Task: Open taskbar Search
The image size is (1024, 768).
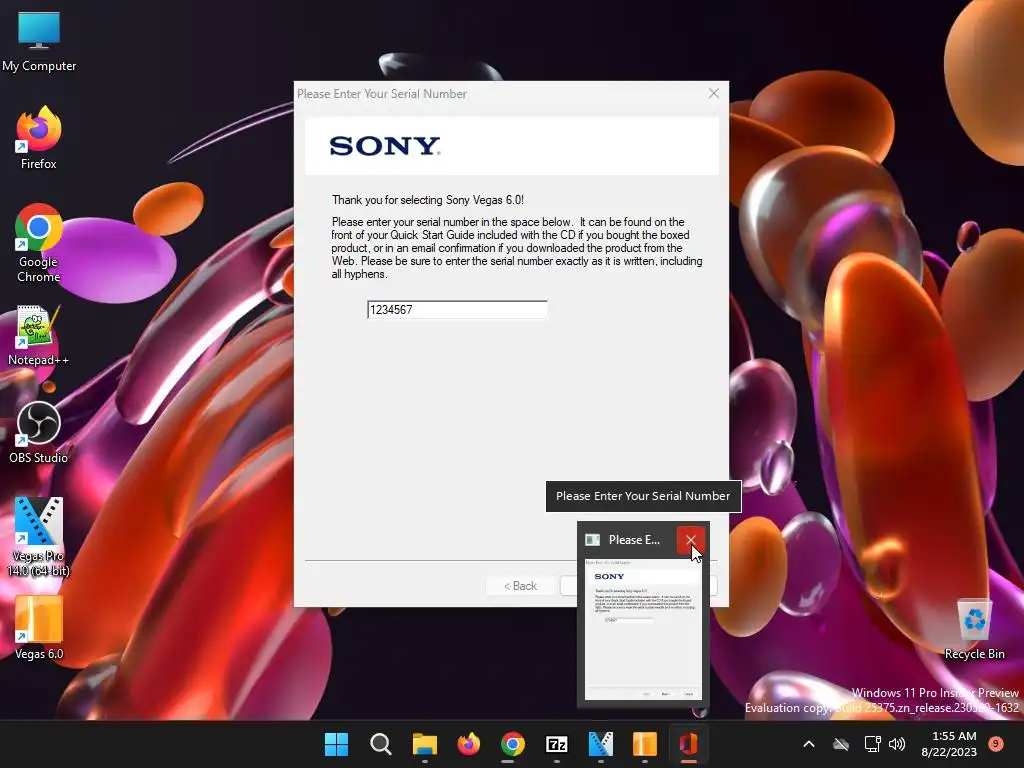Action: (x=380, y=744)
